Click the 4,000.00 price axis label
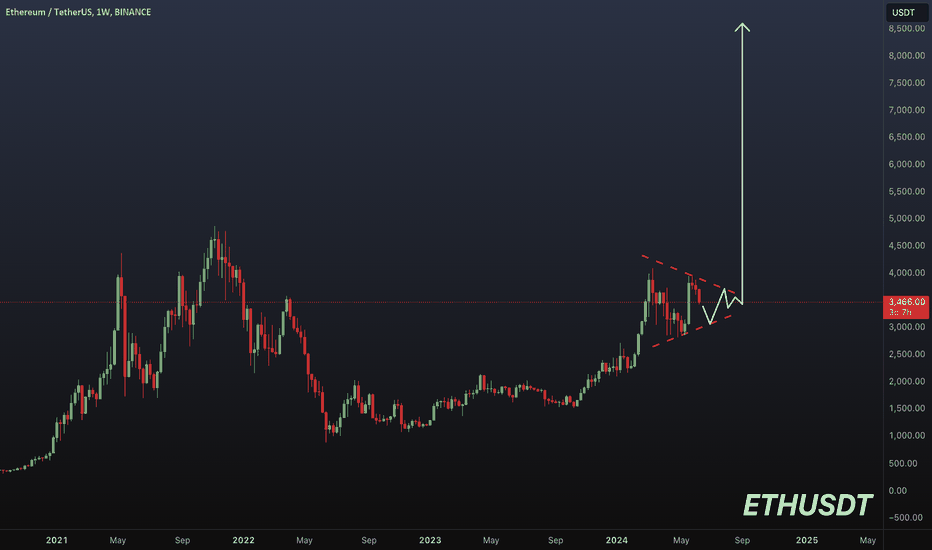 pos(906,273)
